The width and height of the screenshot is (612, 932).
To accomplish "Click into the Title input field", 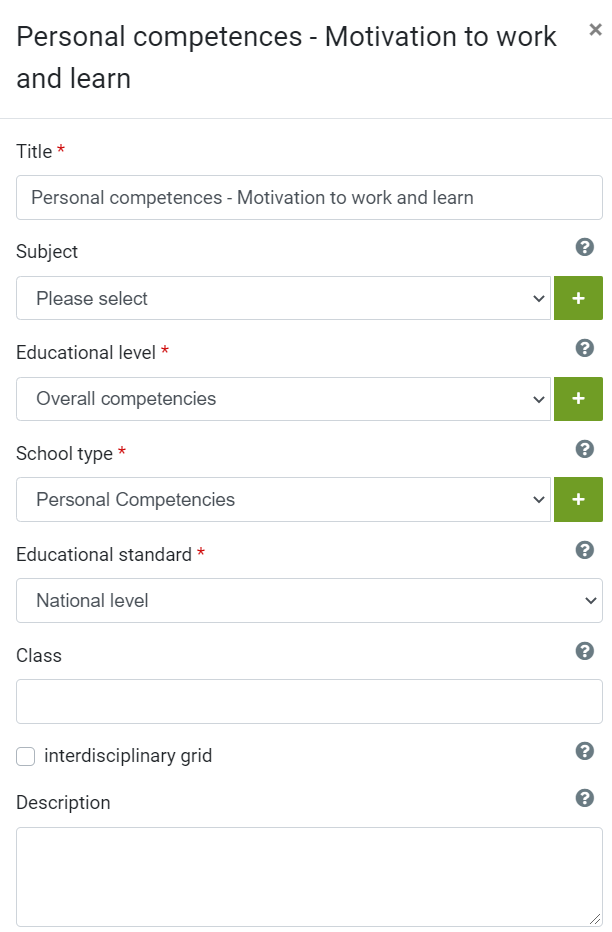I will click(309, 197).
